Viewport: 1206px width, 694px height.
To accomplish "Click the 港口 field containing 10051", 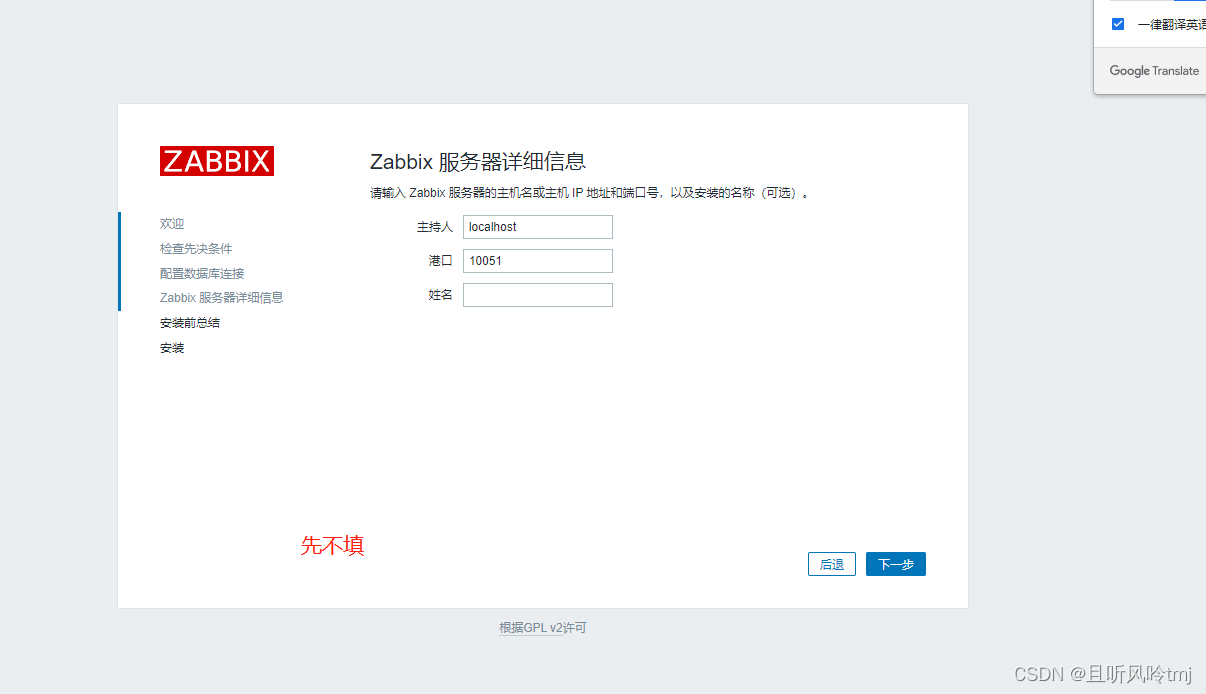I will tap(538, 261).
